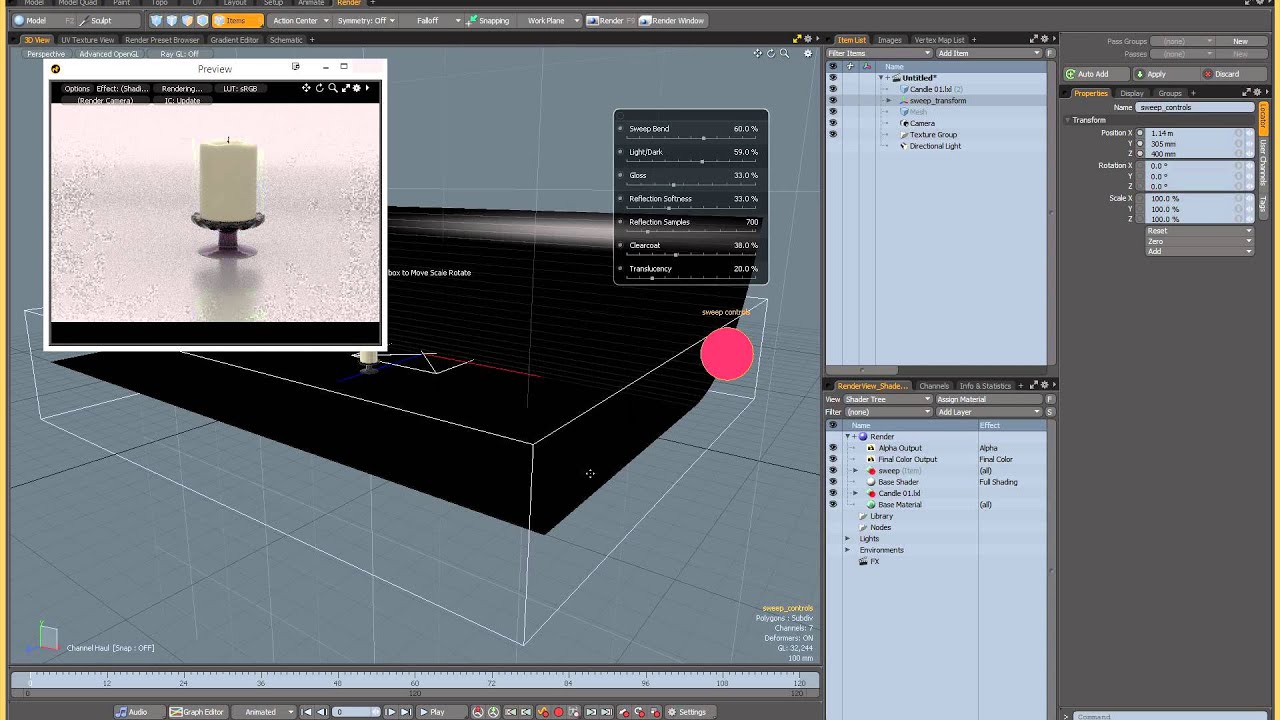The width and height of the screenshot is (1280, 720).
Task: Click the zoom magnifier in Preview window
Action: click(x=332, y=88)
